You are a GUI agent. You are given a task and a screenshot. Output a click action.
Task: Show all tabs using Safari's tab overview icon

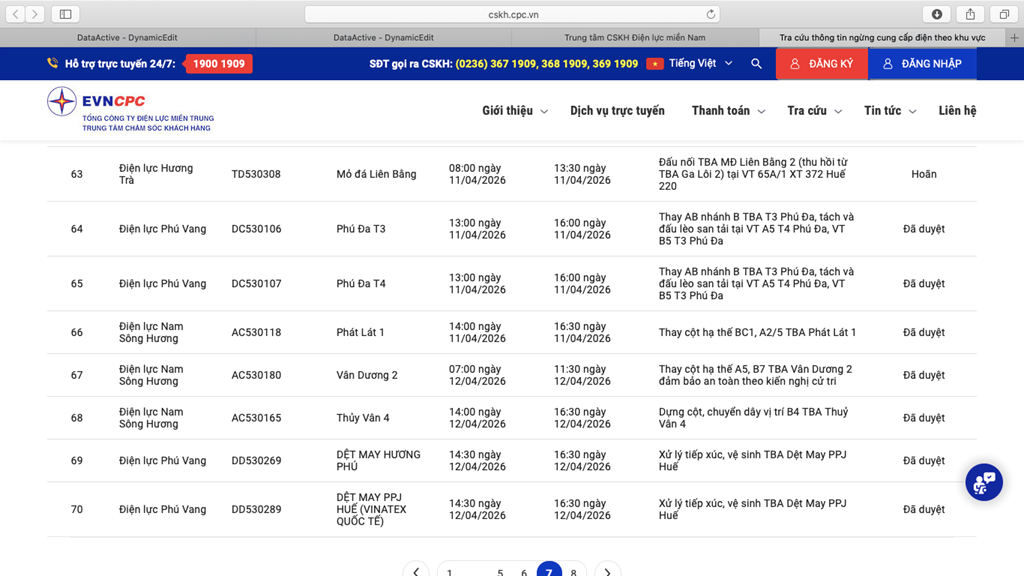pos(1003,14)
